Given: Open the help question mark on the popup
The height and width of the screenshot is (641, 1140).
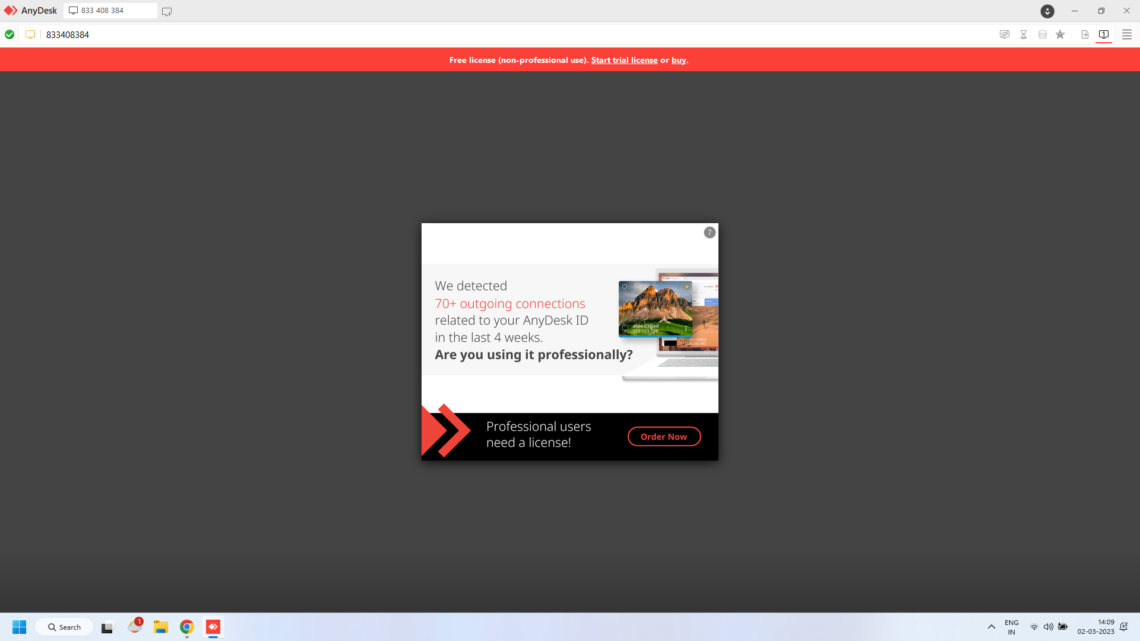Looking at the screenshot, I should (710, 231).
